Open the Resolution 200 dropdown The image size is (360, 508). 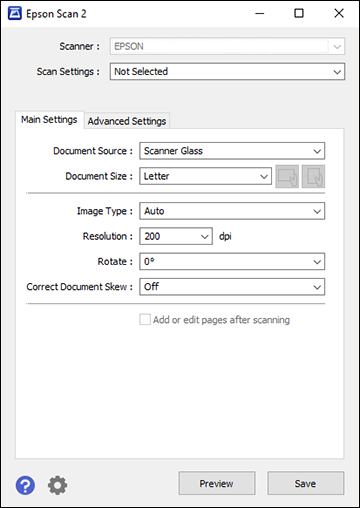(176, 236)
